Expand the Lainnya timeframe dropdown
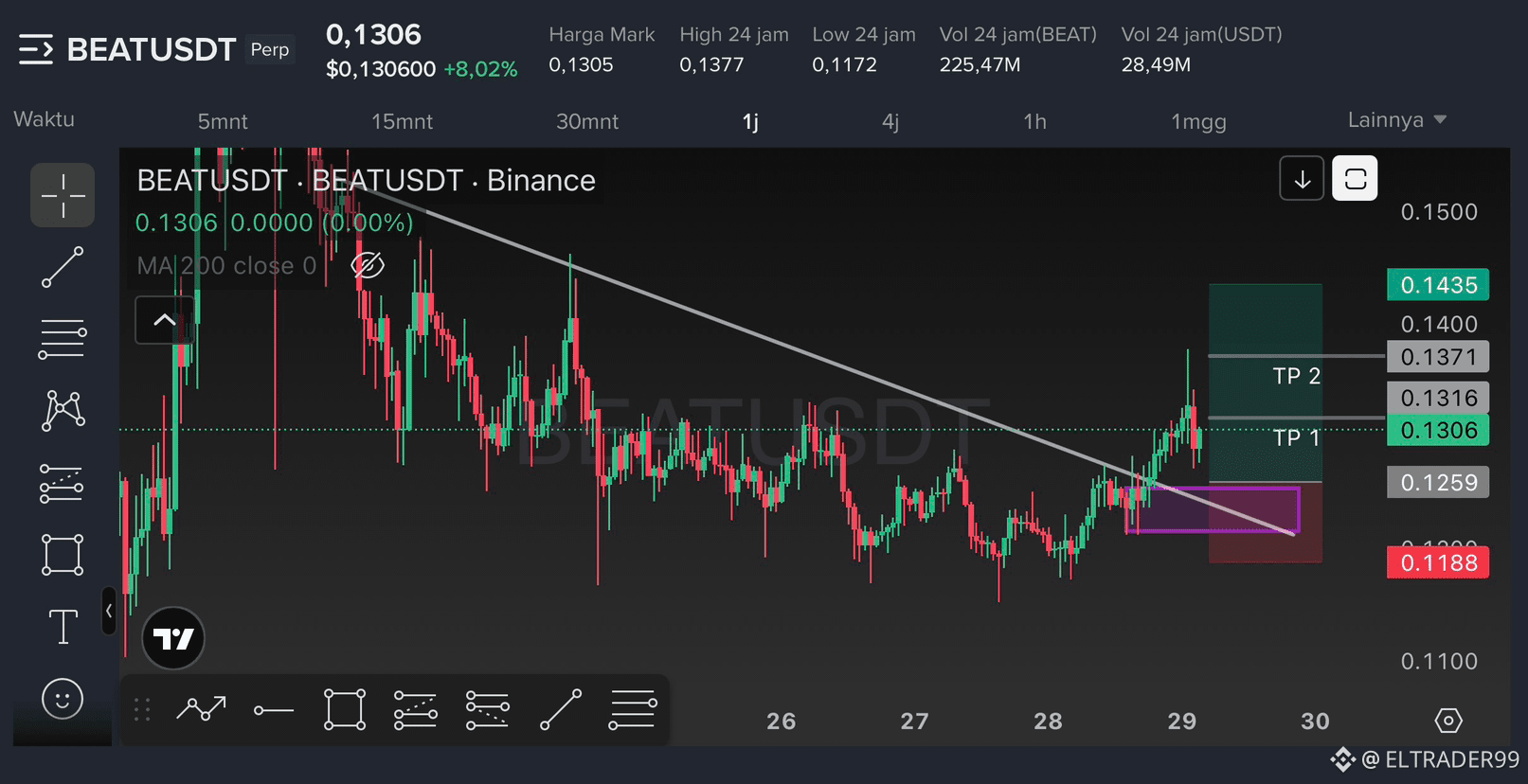The height and width of the screenshot is (784, 1528). pos(1397,120)
